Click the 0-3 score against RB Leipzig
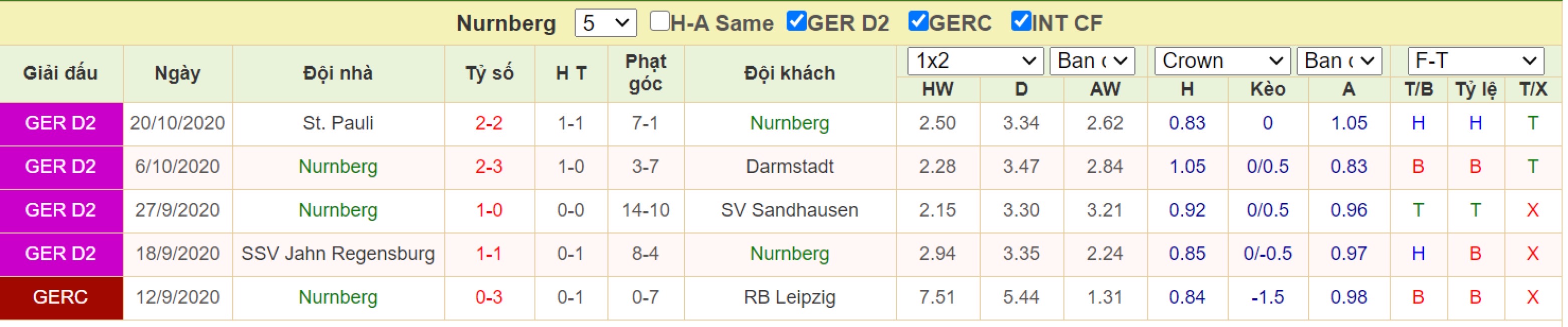Screen dimensions: 1568x327 coord(489,297)
